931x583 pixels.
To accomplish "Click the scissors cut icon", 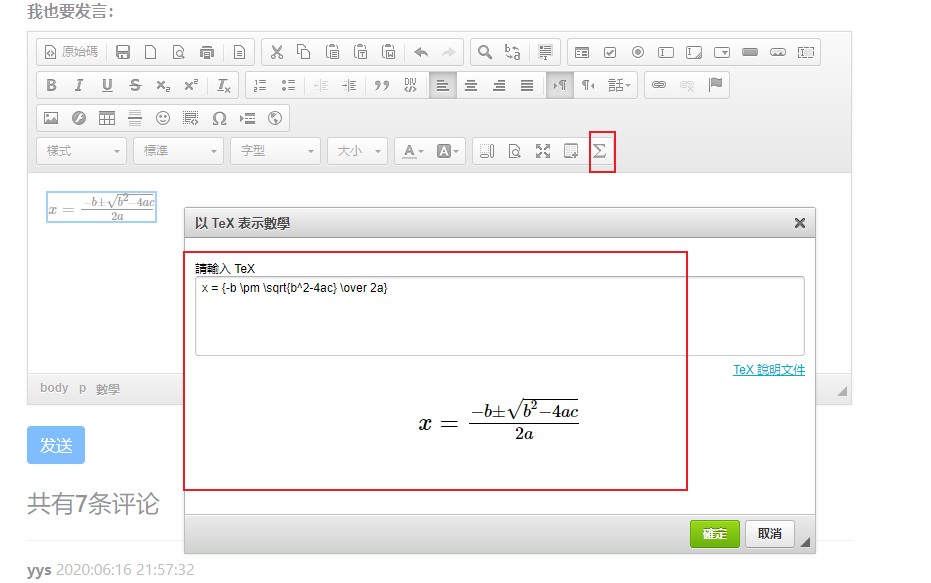I will click(x=277, y=52).
